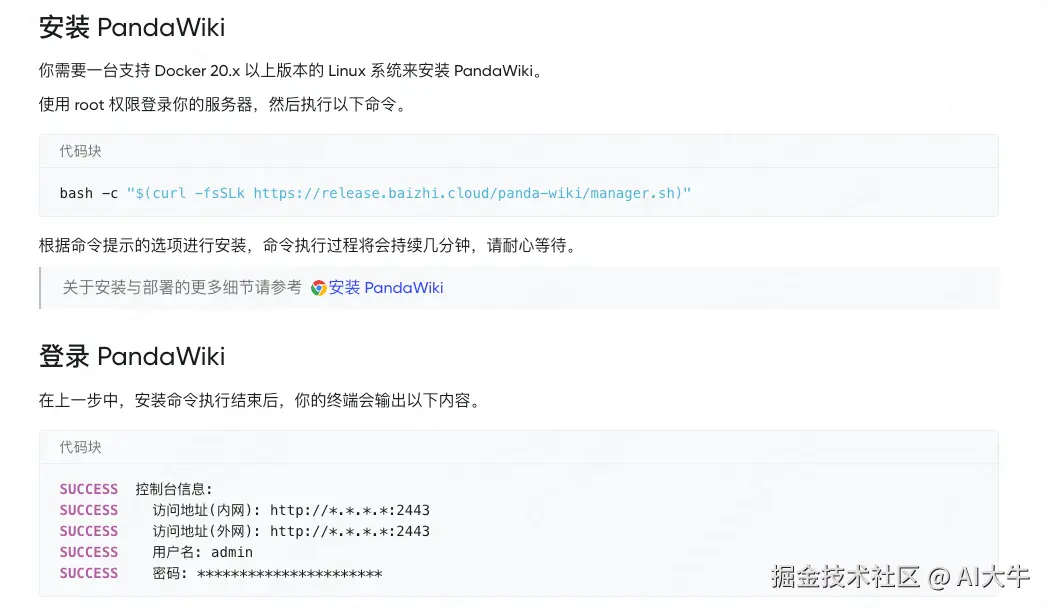This screenshot has width=1049, height=609.
Task: Click the 代码块 label above SUCCESS output
Action: 80,447
